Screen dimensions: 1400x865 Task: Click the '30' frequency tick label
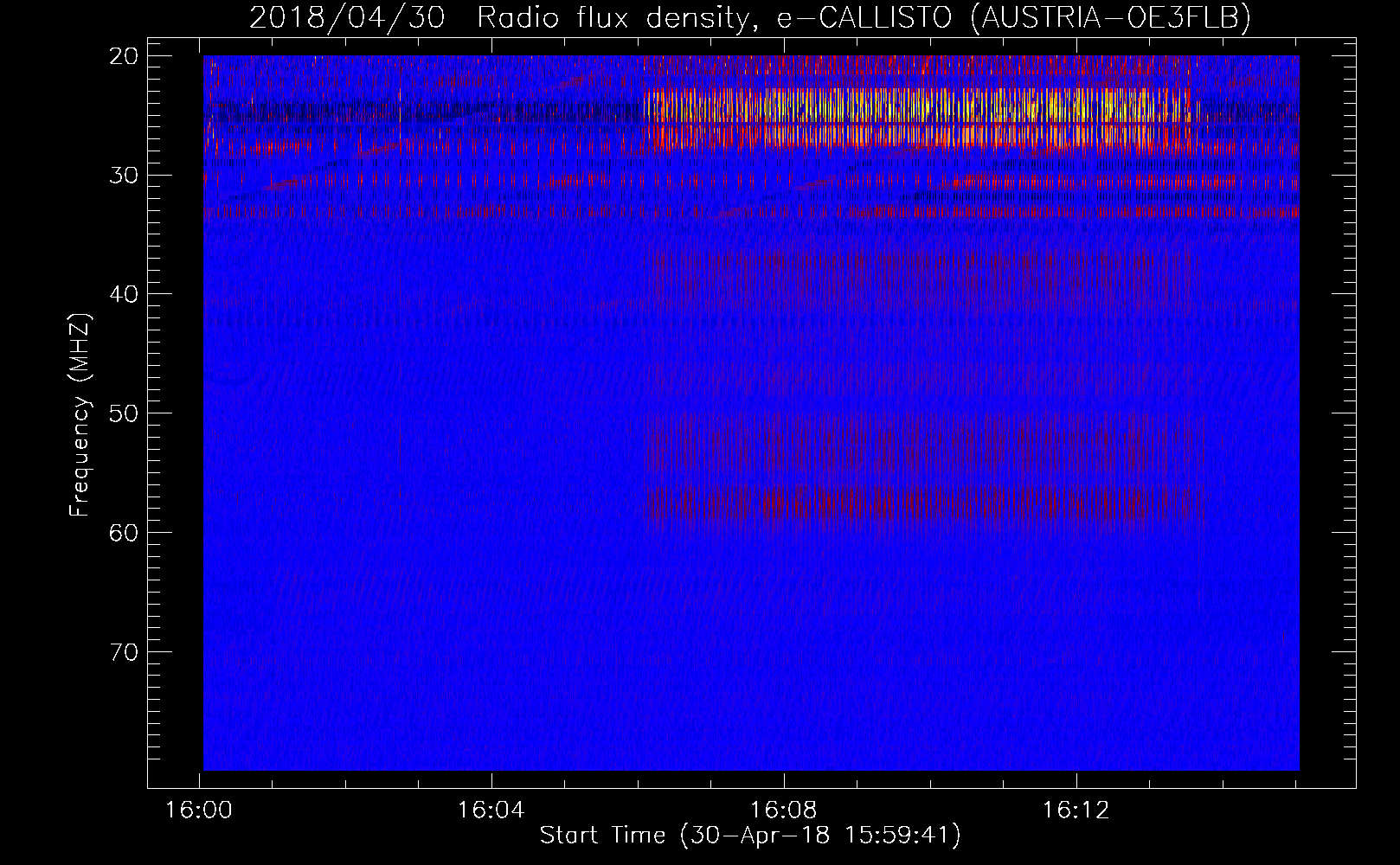pyautogui.click(x=125, y=176)
